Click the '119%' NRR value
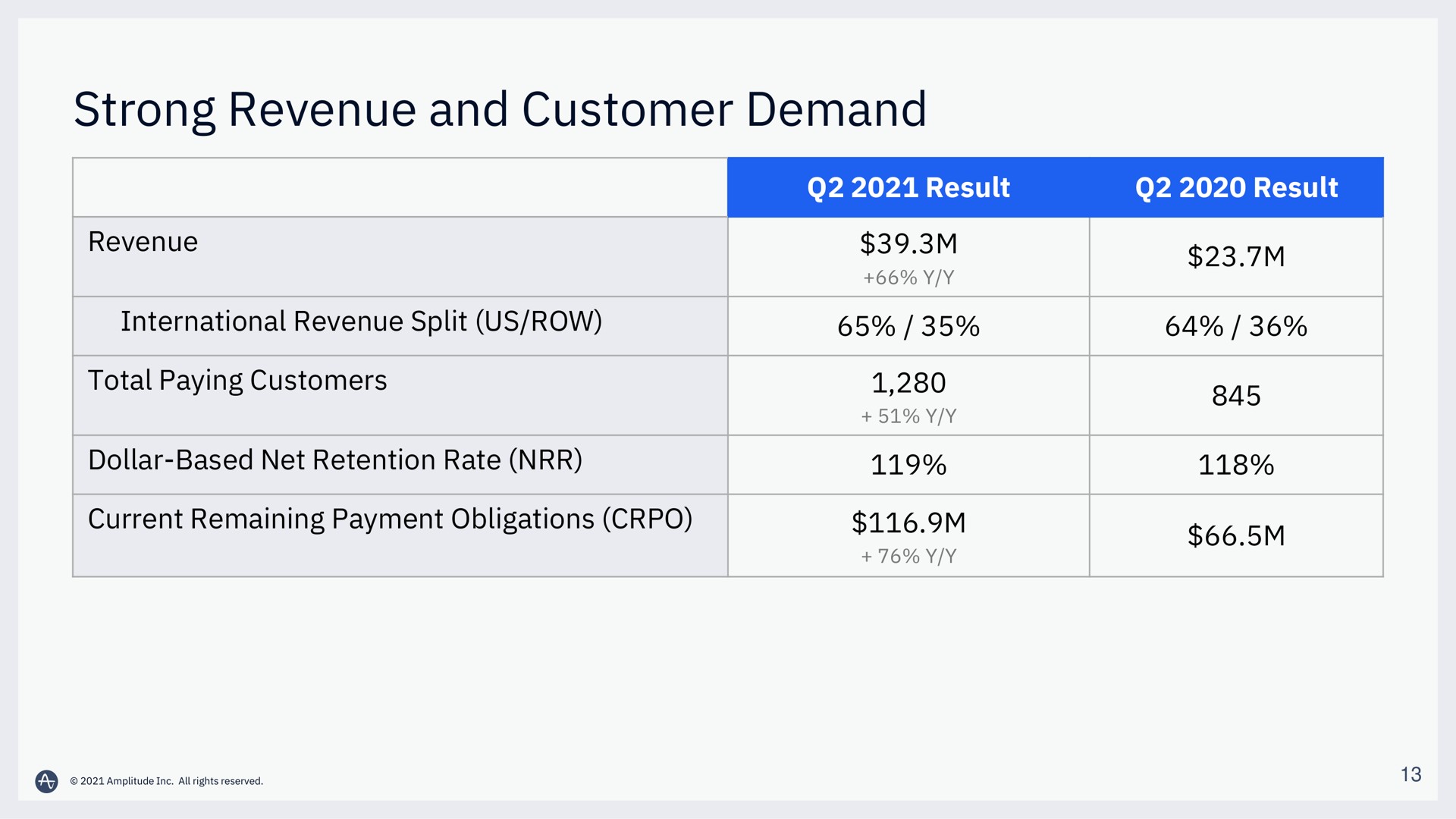Screen dimensions: 1456x819 (908, 465)
